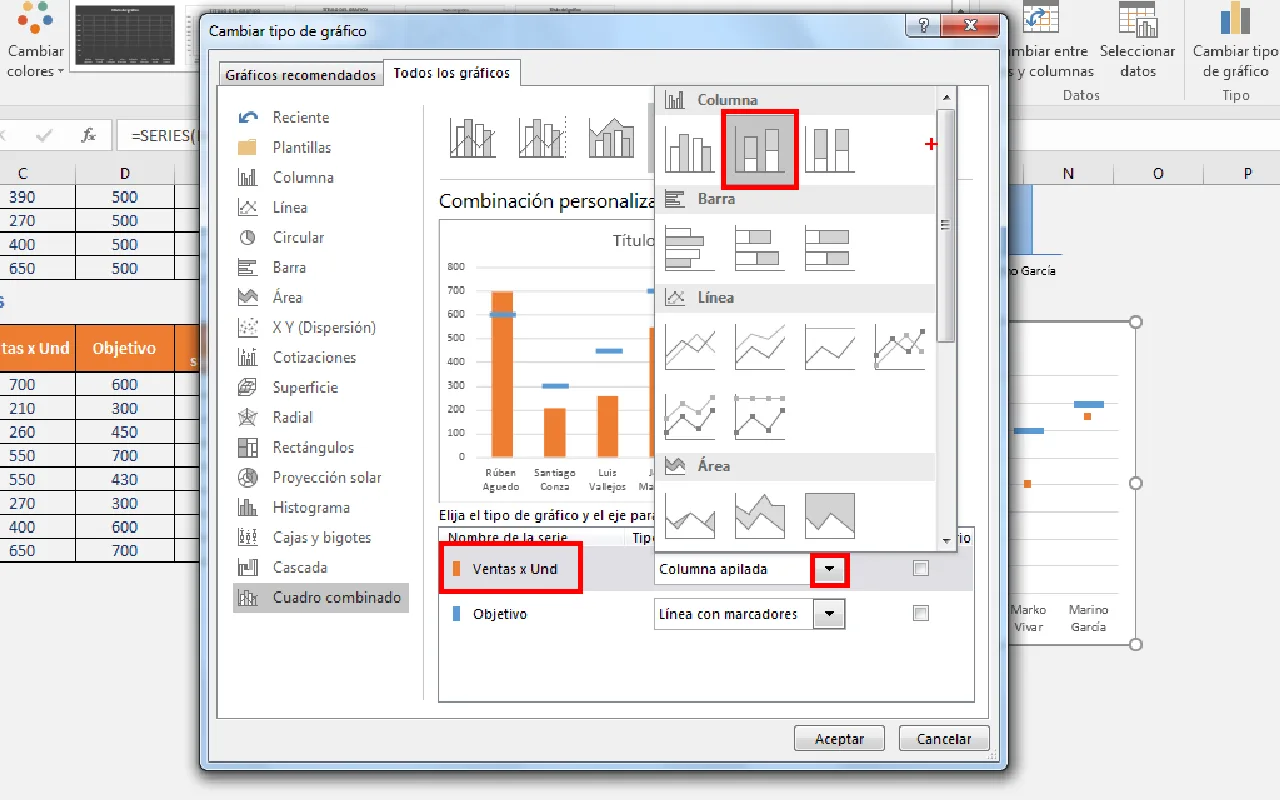Open the dialog's help question mark
1280x800 pixels.
coord(922,27)
